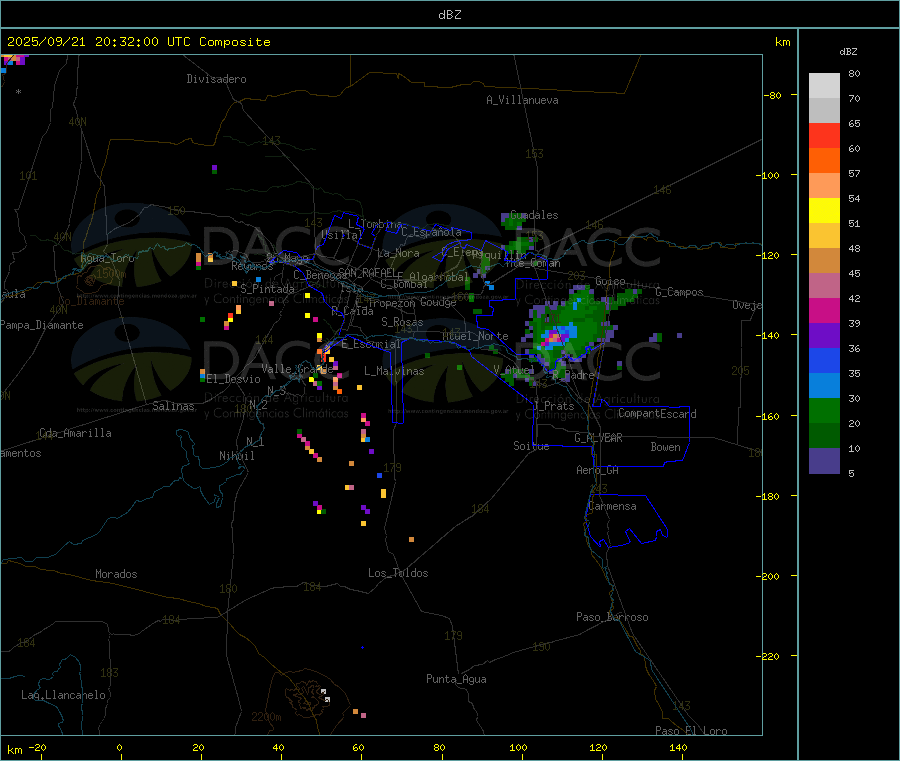Click the Bowen map label
The width and height of the screenshot is (900, 761).
[665, 447]
